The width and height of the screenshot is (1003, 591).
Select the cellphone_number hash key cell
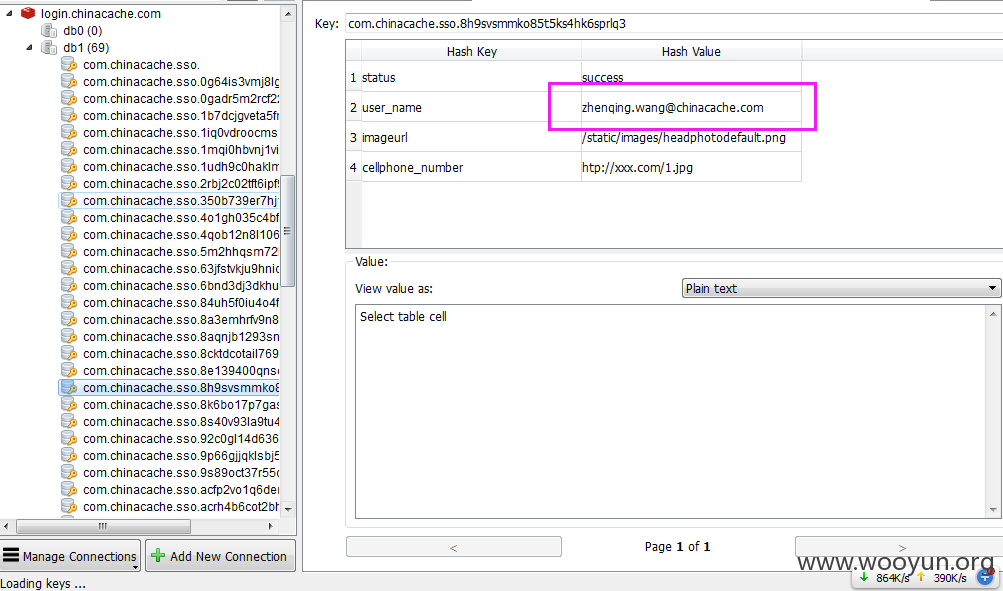tap(471, 167)
